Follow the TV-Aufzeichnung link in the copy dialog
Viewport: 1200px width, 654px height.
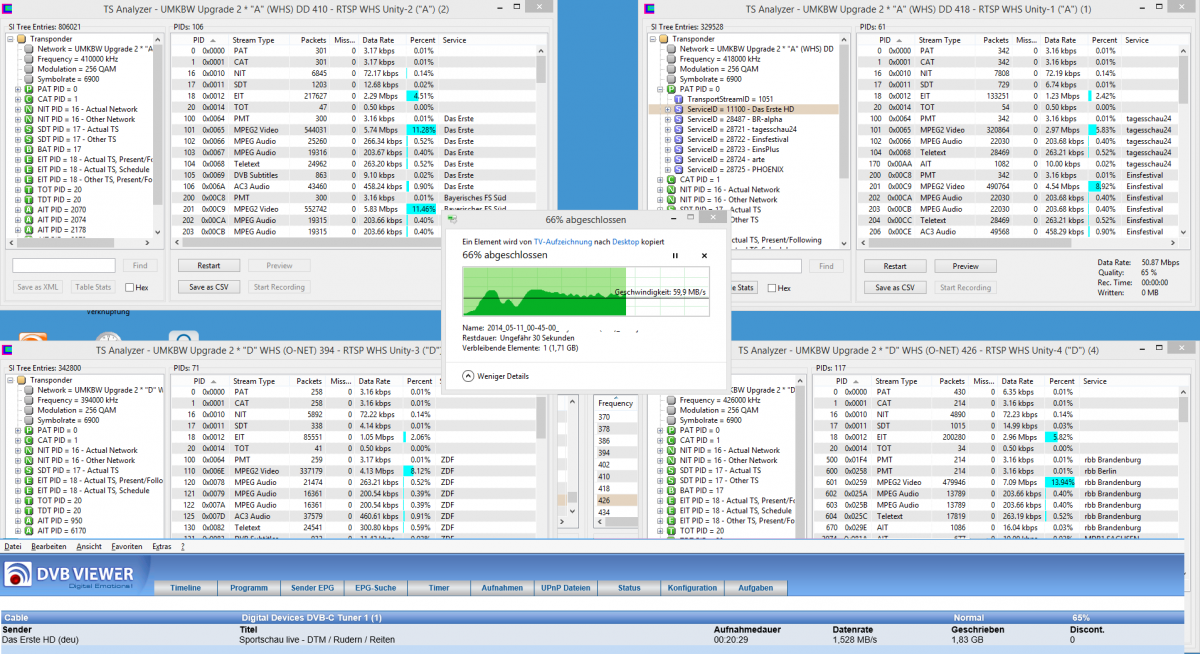tap(566, 242)
